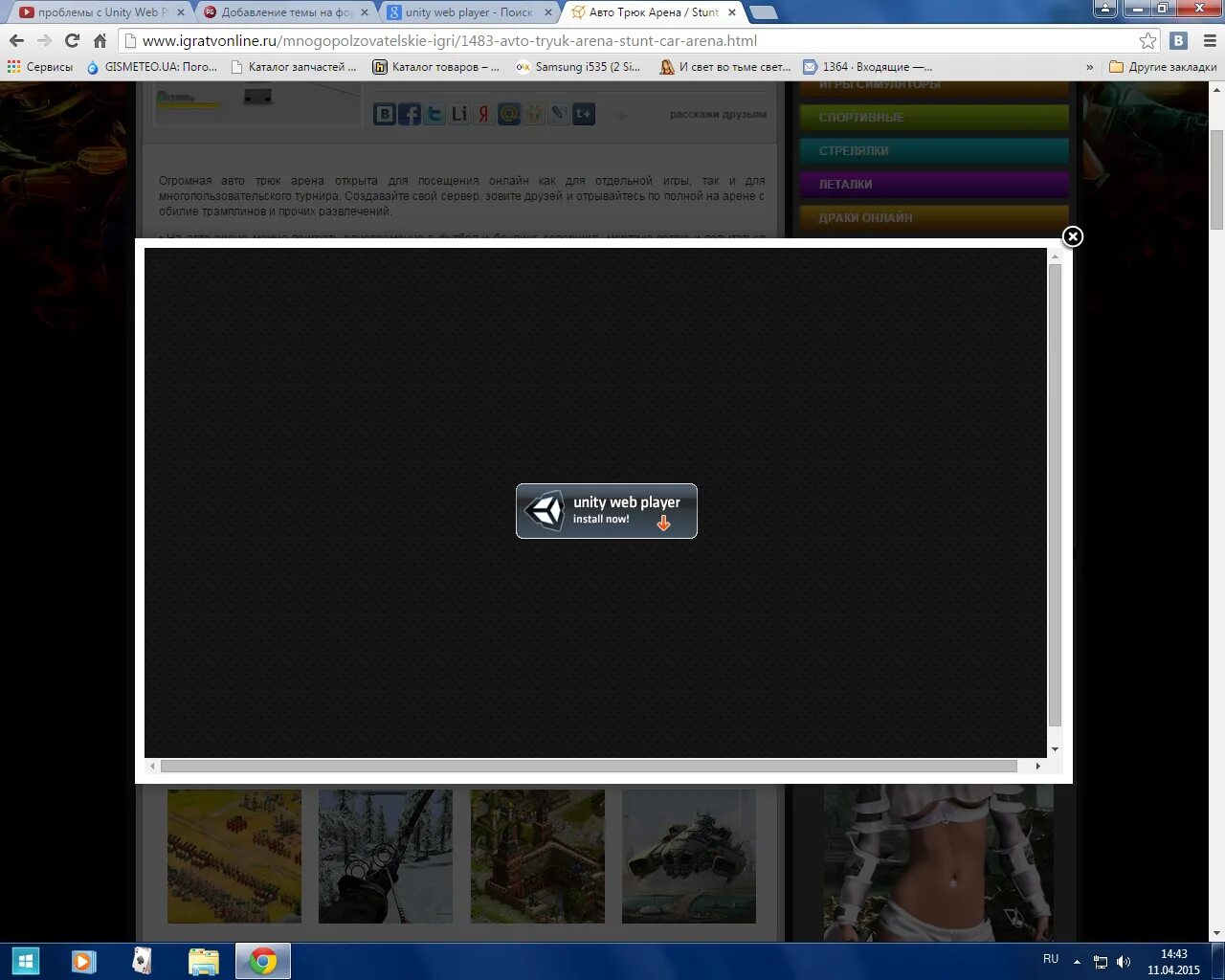Close the 'проблемы с Unity Web' tab
Image resolution: width=1225 pixels, height=980 pixels.
click(x=180, y=12)
